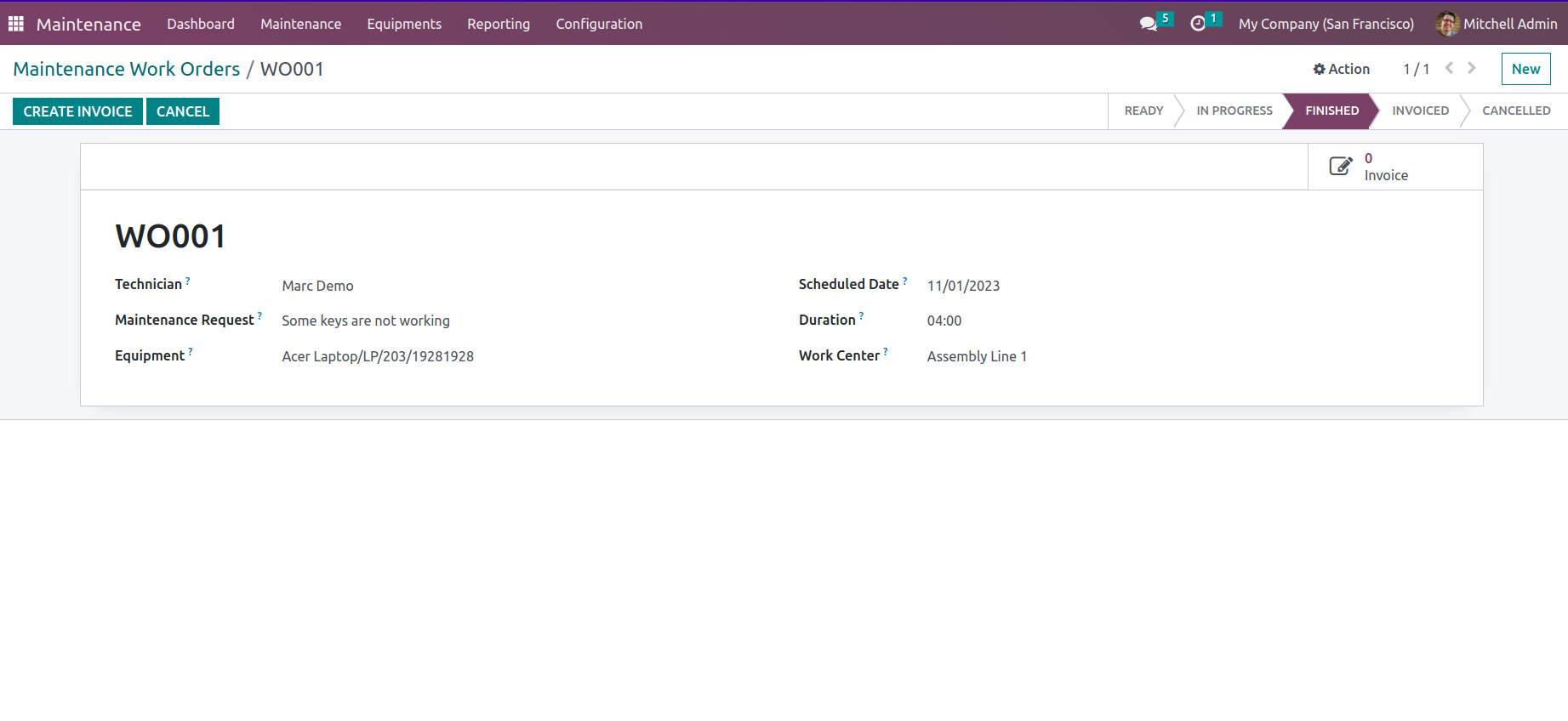Click the Duration 04:00 field
The image size is (1568, 721).
tap(944, 321)
